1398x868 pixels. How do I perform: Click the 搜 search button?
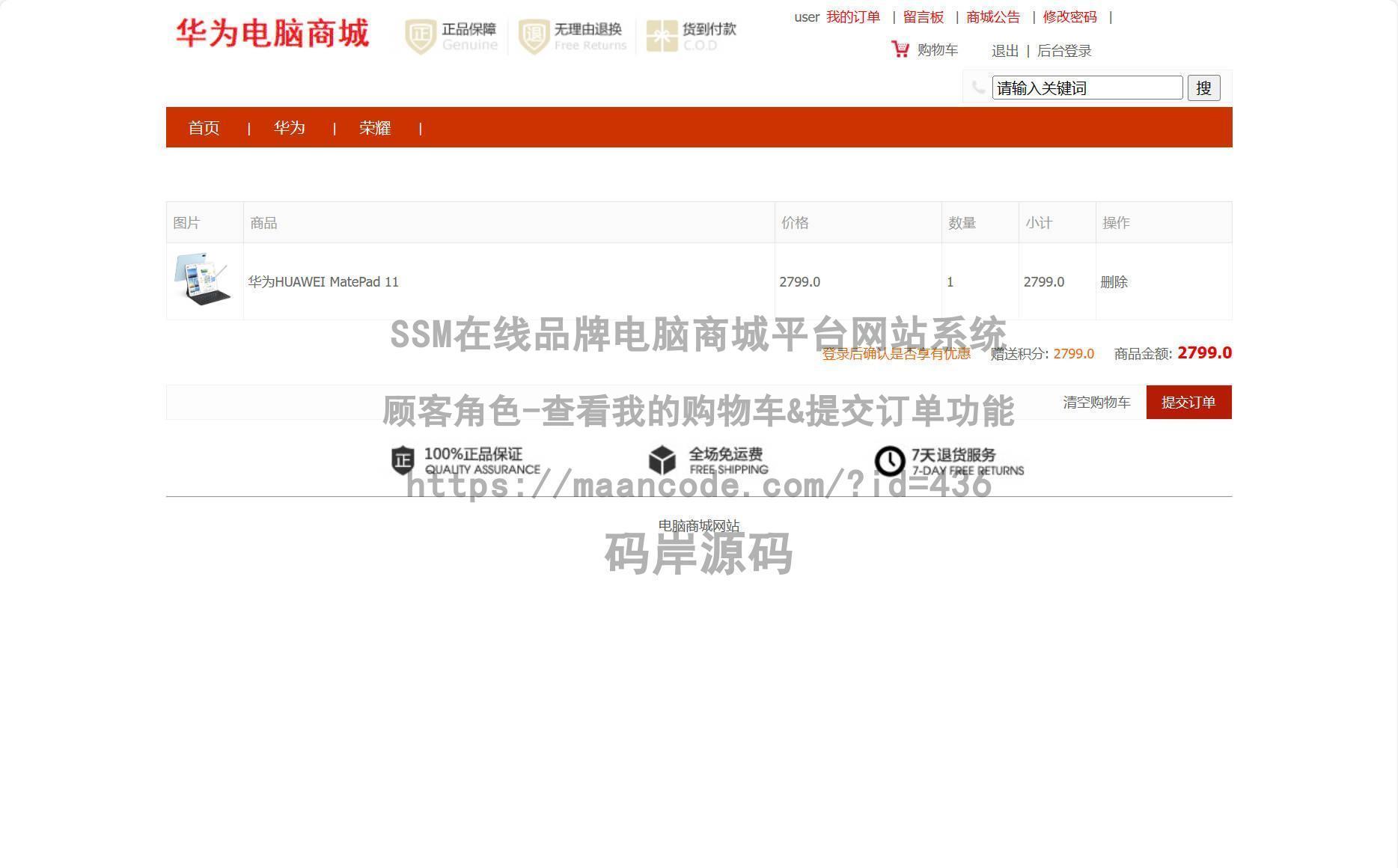(1203, 88)
